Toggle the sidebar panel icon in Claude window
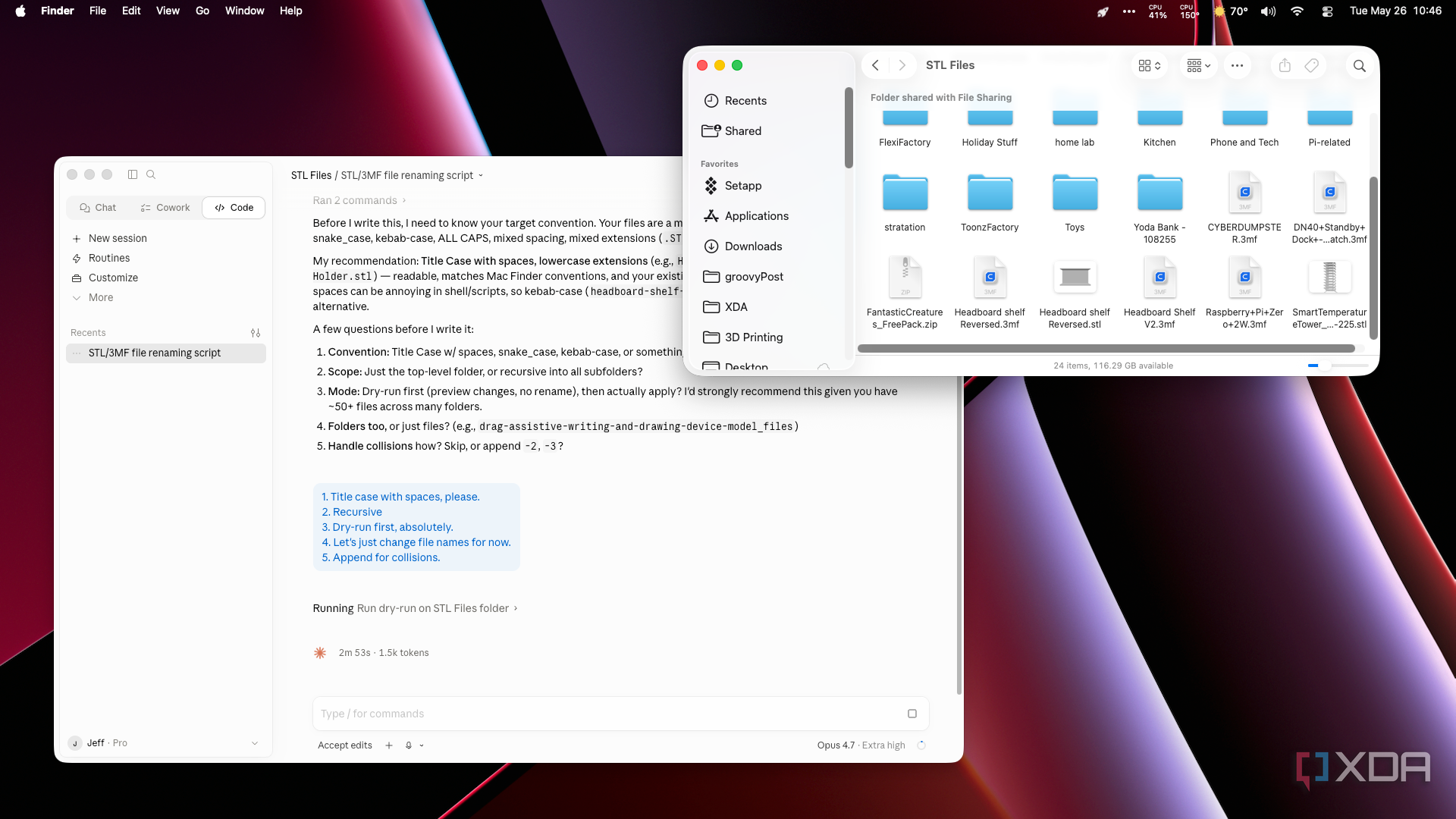1456x819 pixels. pyautogui.click(x=133, y=174)
